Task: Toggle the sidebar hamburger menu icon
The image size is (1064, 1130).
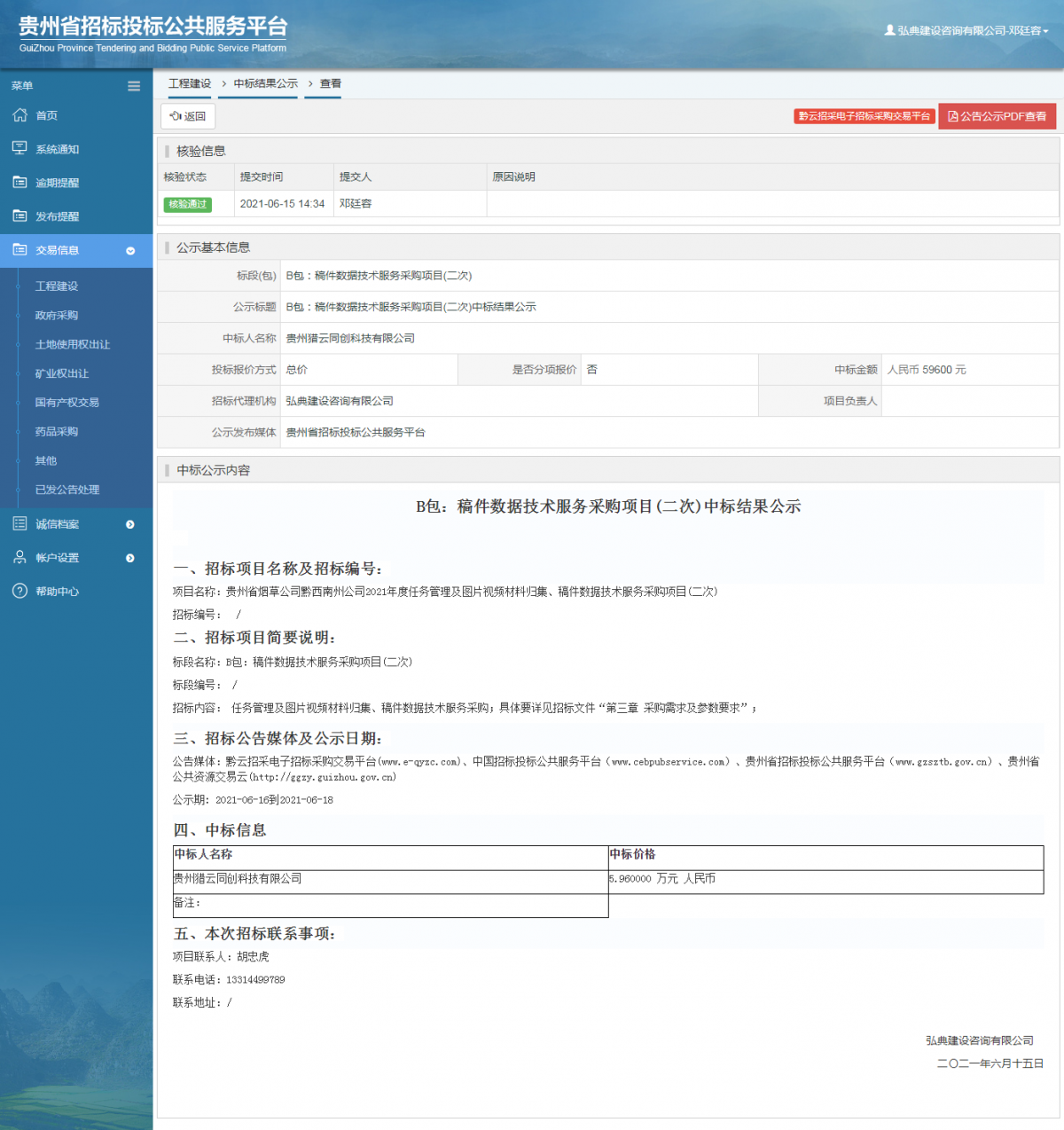Action: pos(134,86)
